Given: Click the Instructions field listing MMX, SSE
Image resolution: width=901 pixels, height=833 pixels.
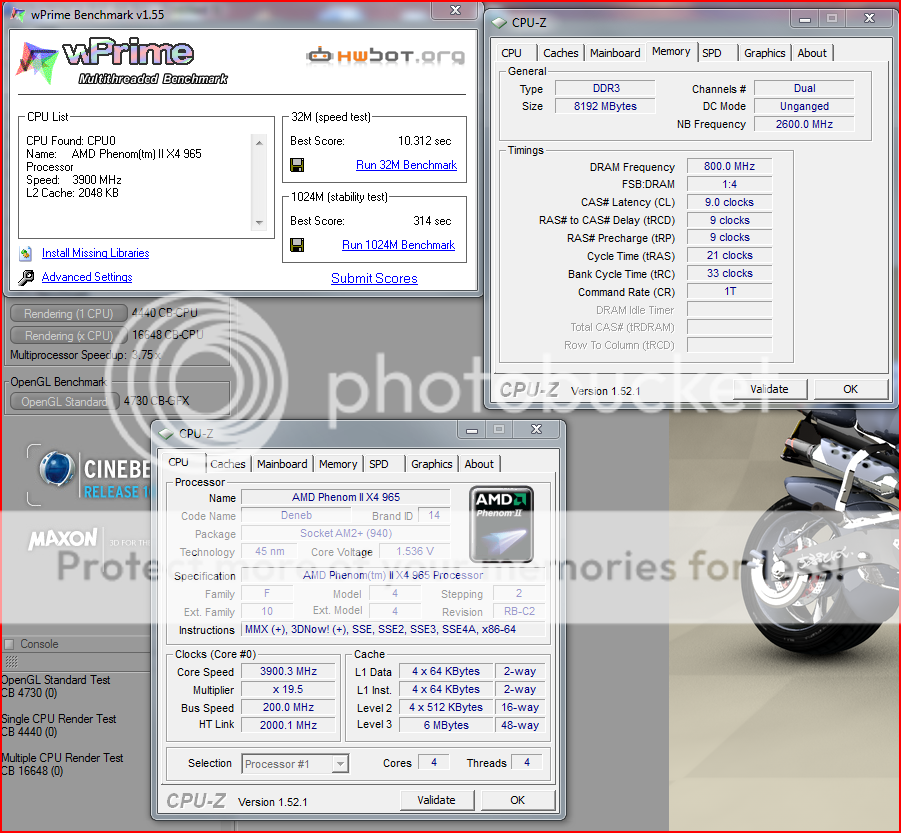Looking at the screenshot, I should point(393,629).
